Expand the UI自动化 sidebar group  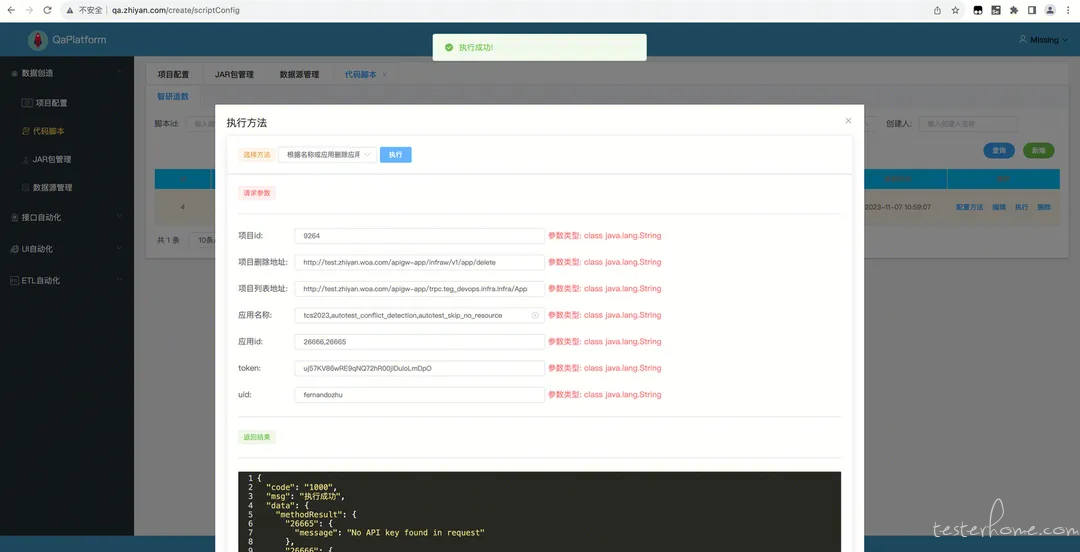tap(67, 249)
